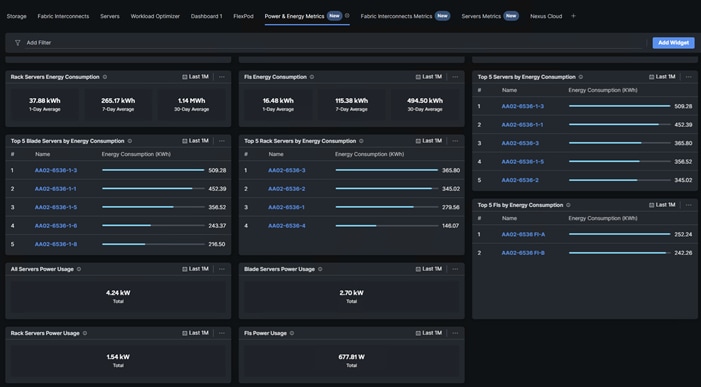Viewport: 701px width, 387px height.
Task: Add a new dashboard tab with plus icon
Action: click(x=573, y=16)
